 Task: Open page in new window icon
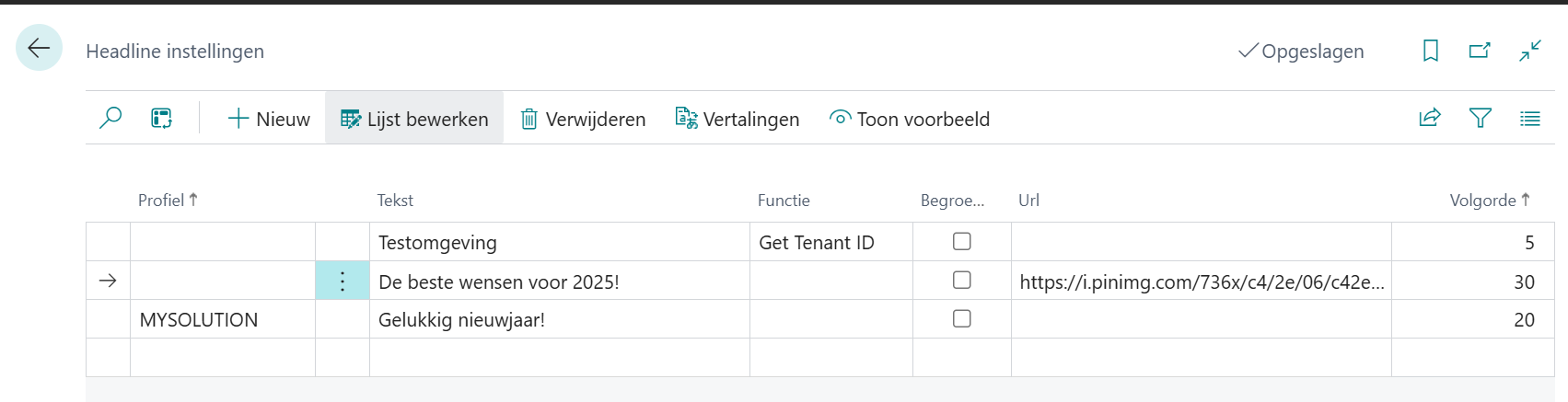[x=1480, y=51]
